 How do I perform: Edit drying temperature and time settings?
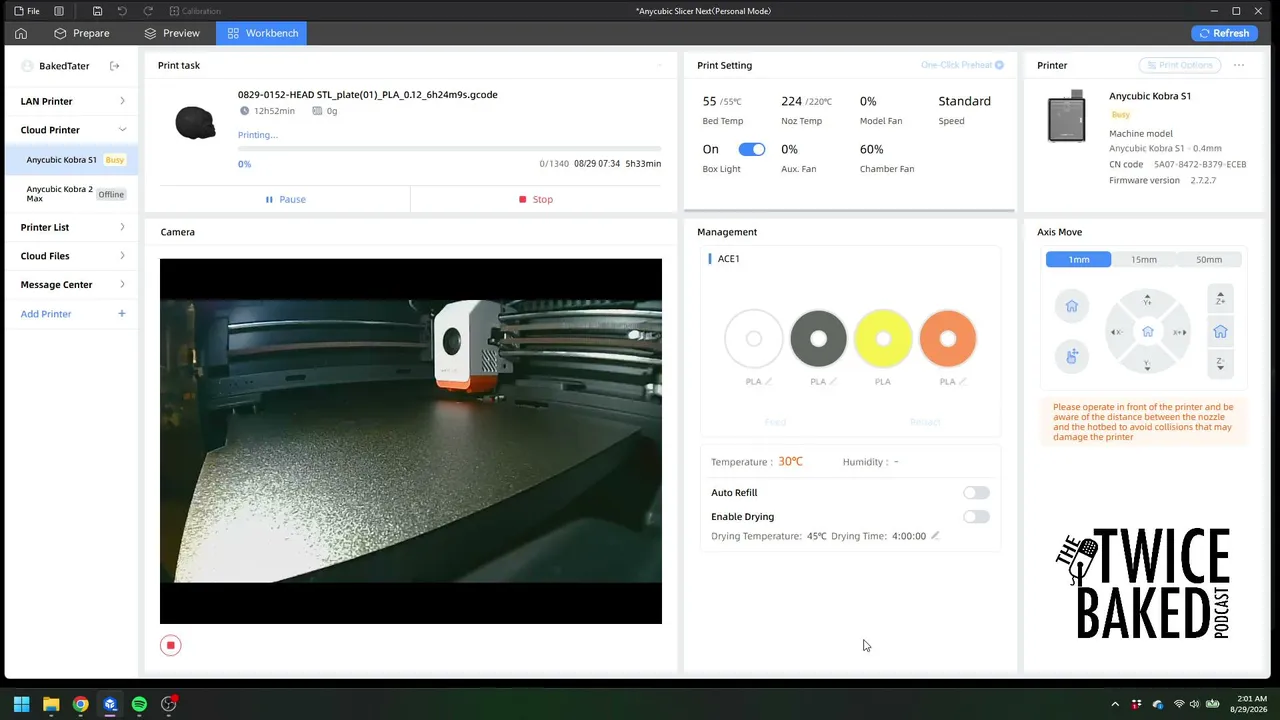(x=935, y=536)
